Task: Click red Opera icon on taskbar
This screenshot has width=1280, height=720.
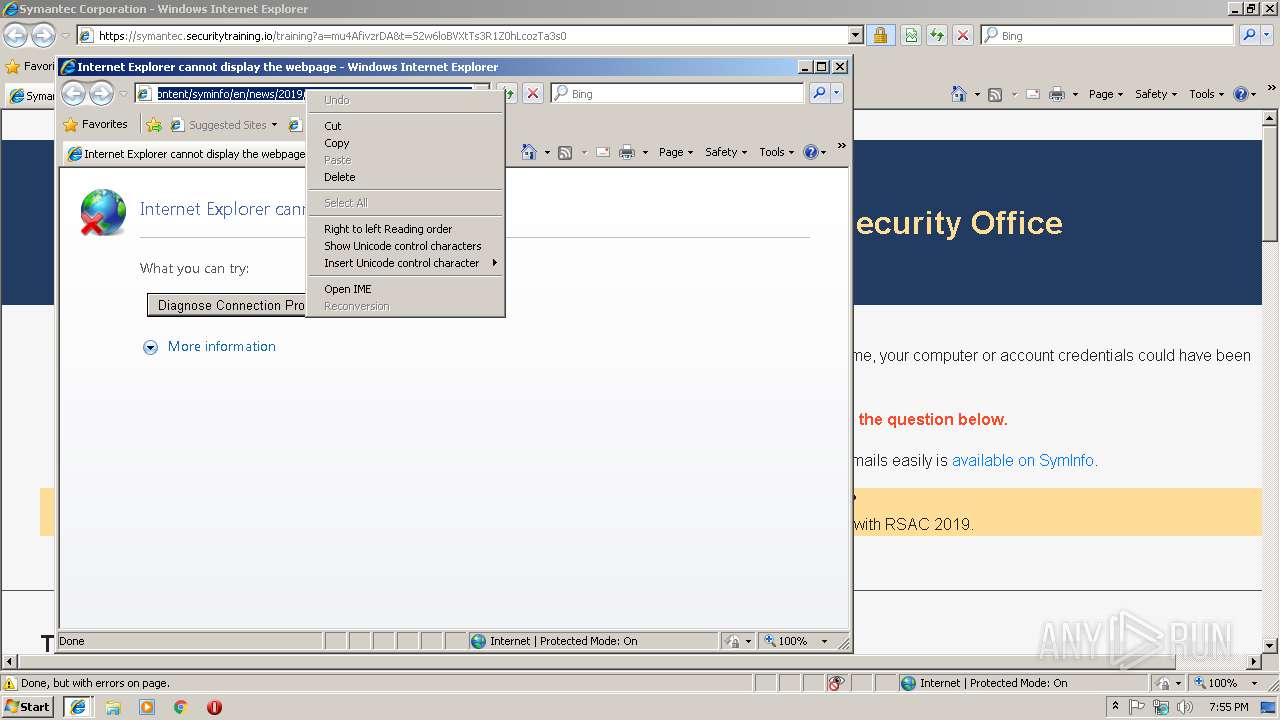Action: pyautogui.click(x=214, y=707)
